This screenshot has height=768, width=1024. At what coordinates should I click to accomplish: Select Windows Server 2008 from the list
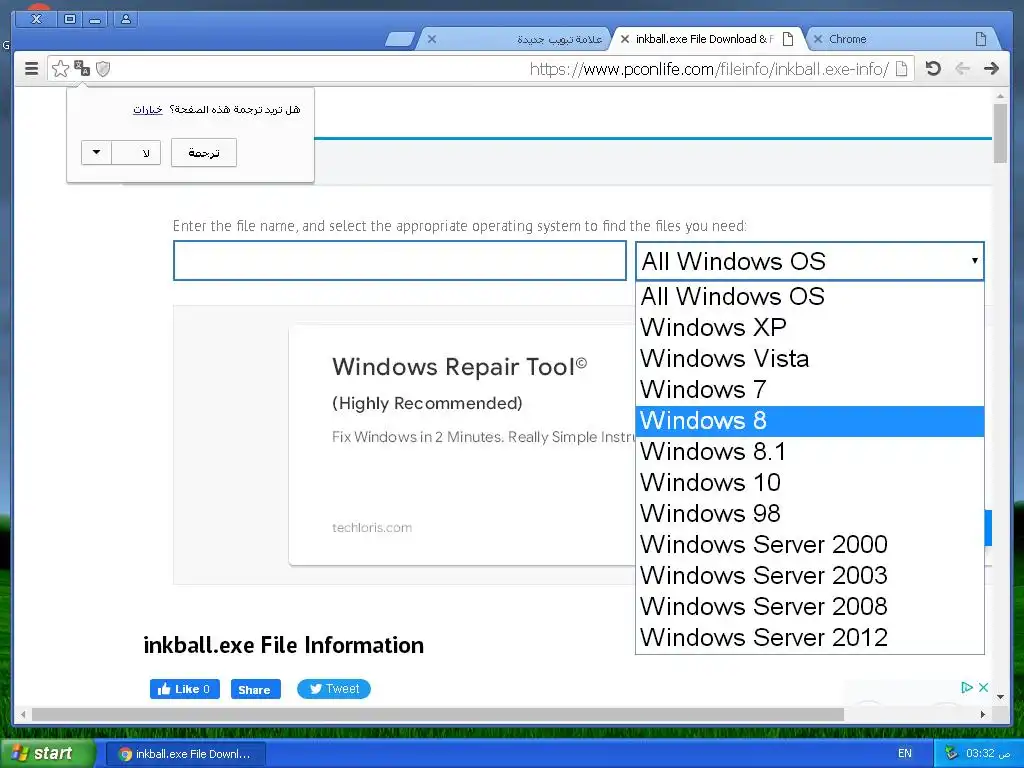tap(810, 607)
